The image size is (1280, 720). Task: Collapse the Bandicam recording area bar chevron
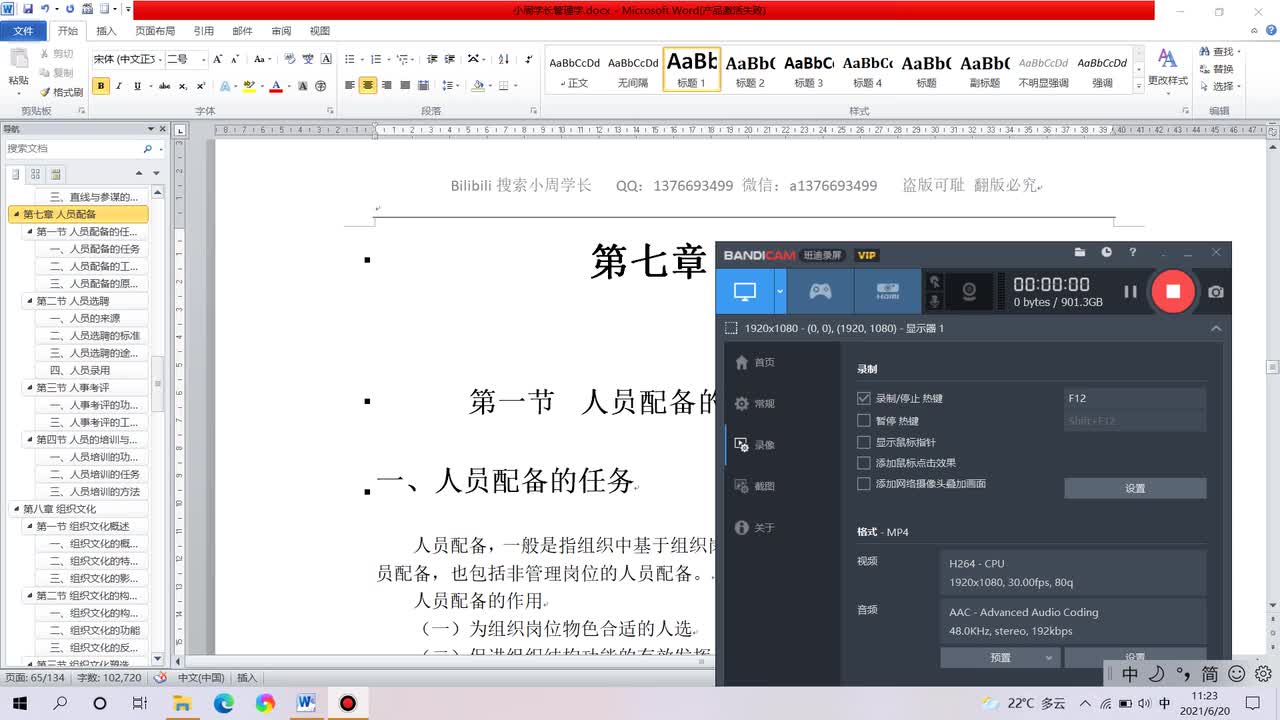(1216, 328)
